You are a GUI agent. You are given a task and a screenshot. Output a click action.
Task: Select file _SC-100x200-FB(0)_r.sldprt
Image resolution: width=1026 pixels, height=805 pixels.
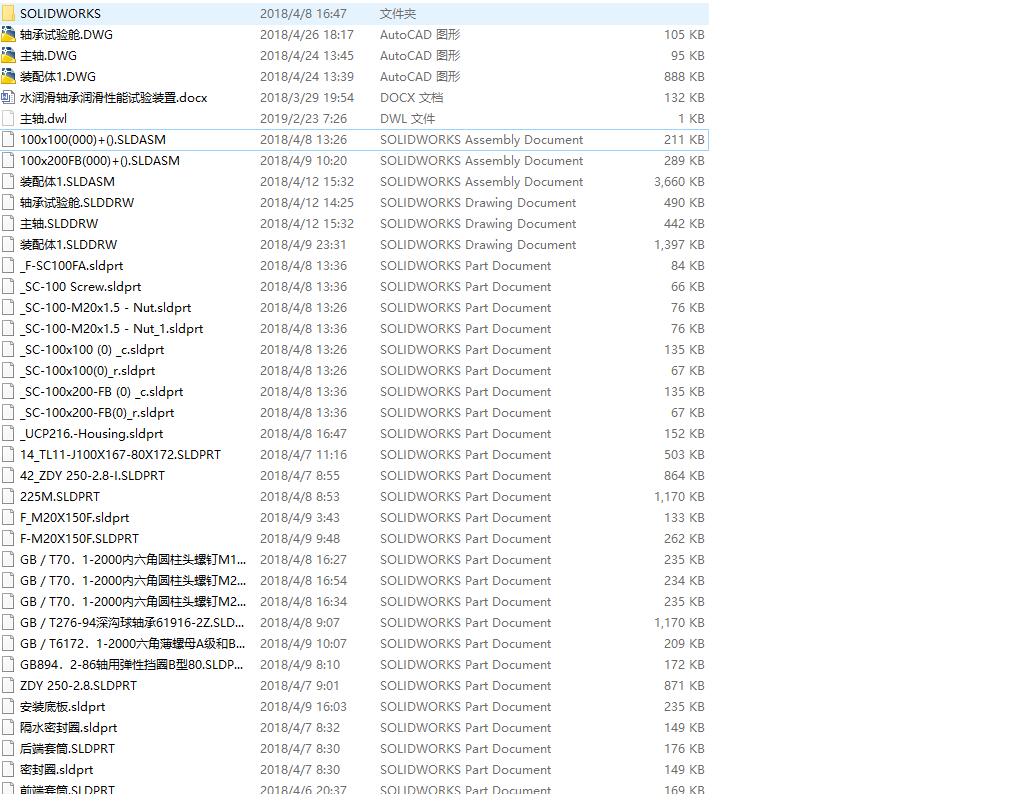tap(97, 412)
